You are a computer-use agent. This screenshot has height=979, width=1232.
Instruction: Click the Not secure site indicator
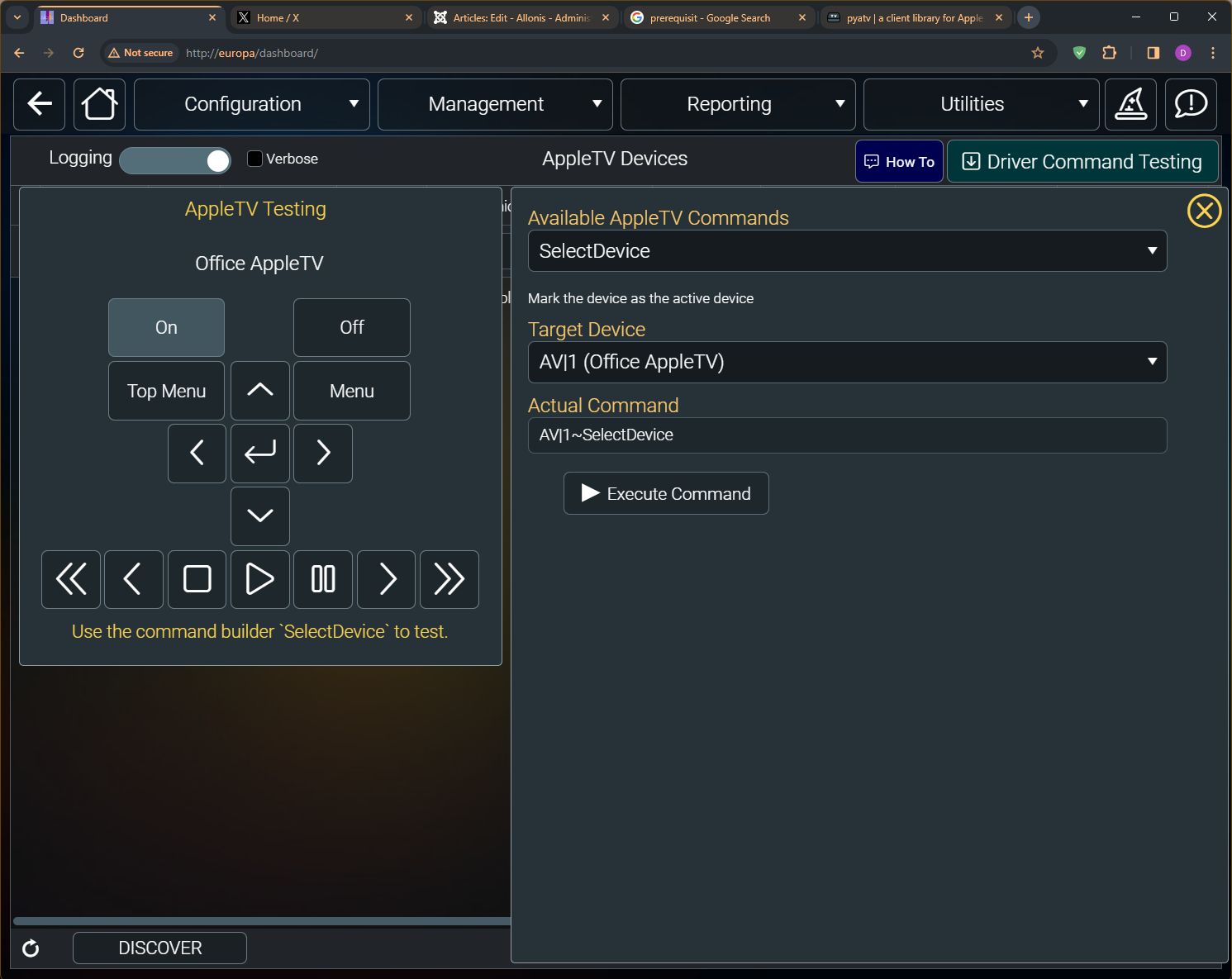point(140,53)
